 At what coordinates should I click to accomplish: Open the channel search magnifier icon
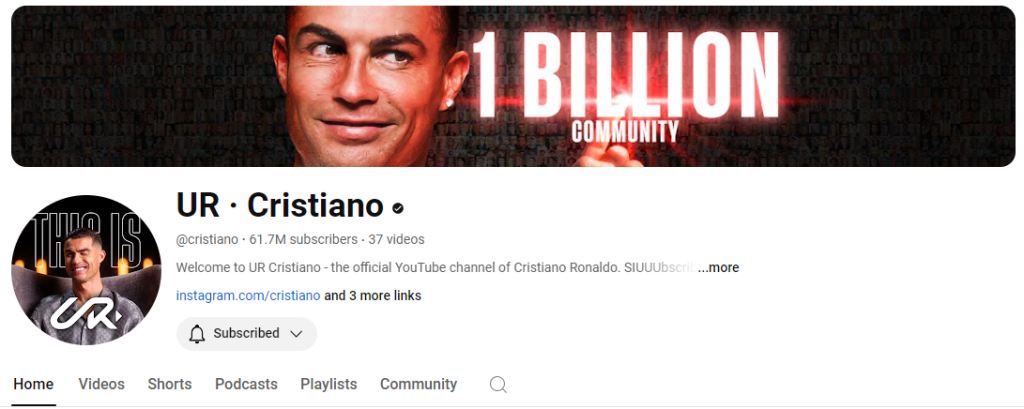point(498,384)
